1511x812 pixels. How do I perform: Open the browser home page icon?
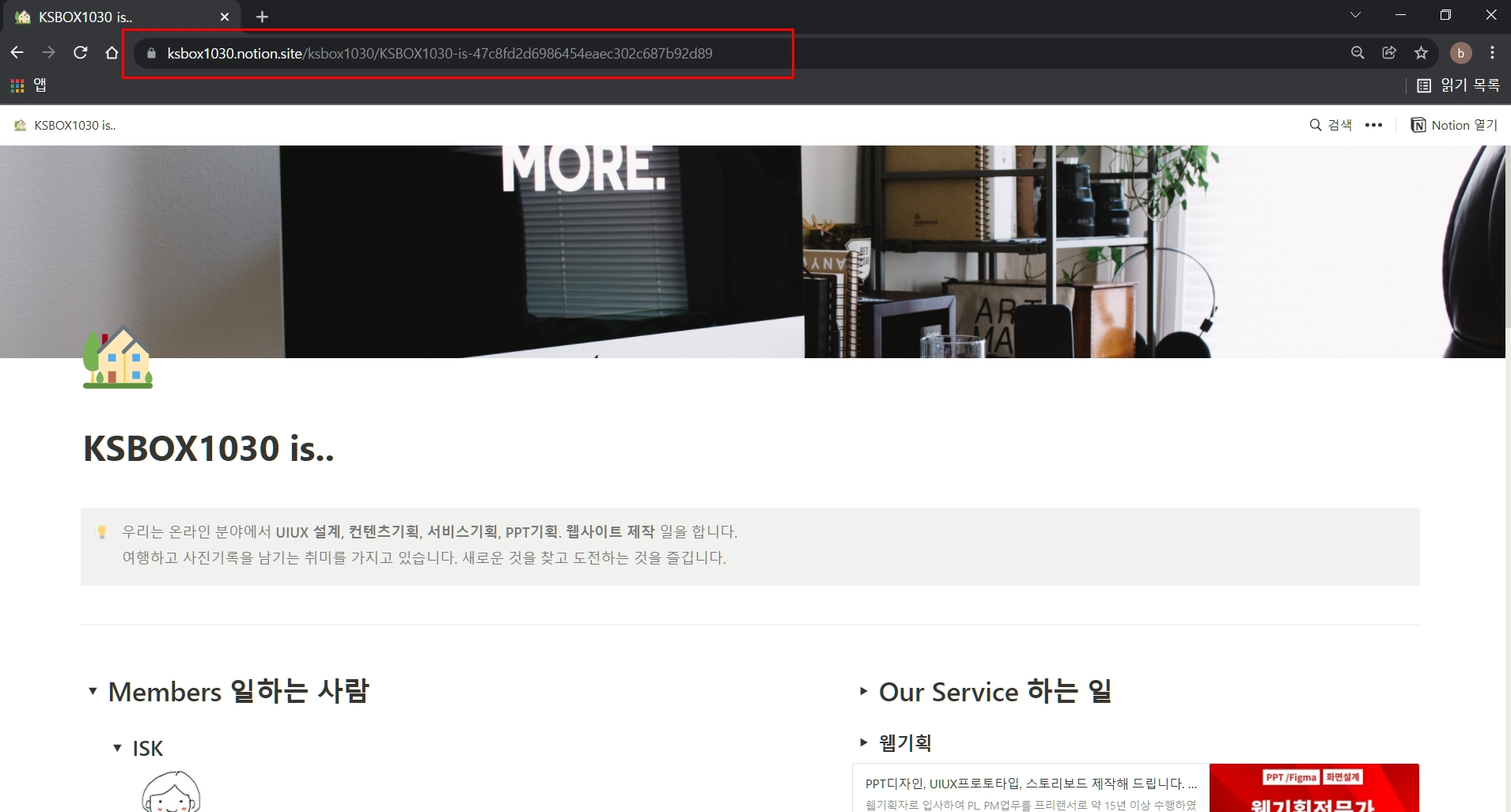[x=112, y=53]
